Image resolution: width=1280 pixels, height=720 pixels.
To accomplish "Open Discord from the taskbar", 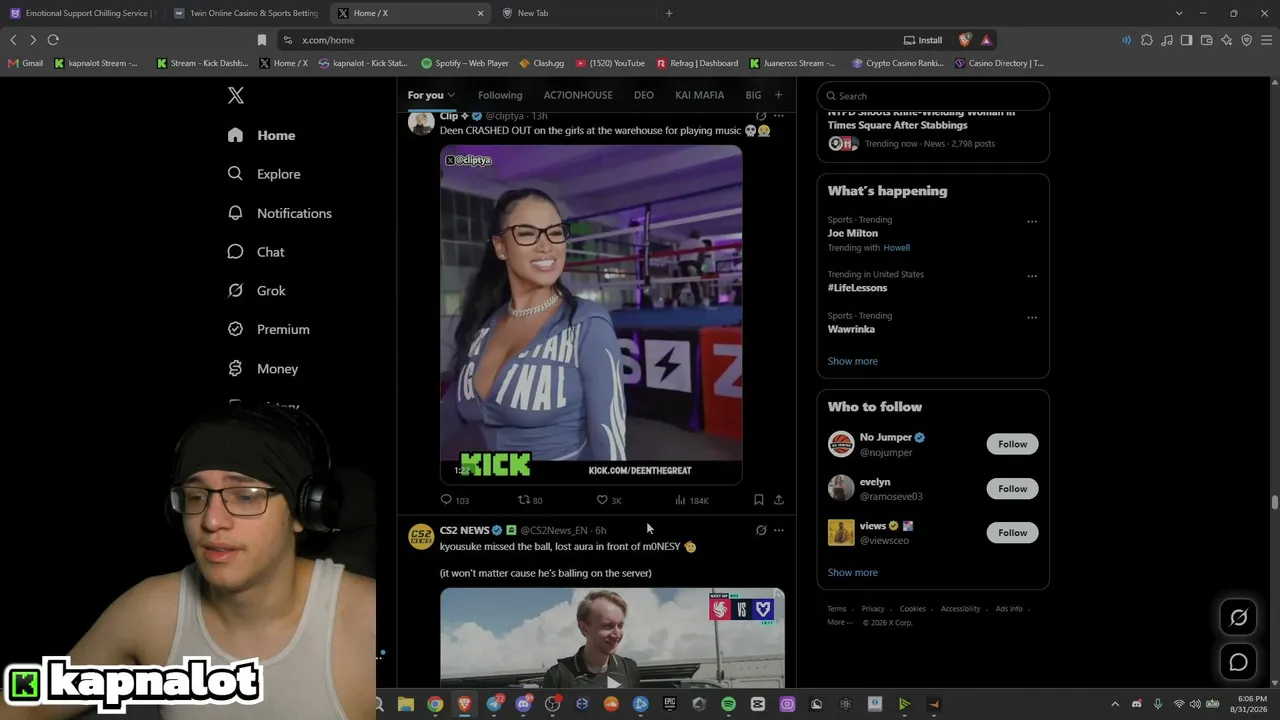I will coord(523,704).
